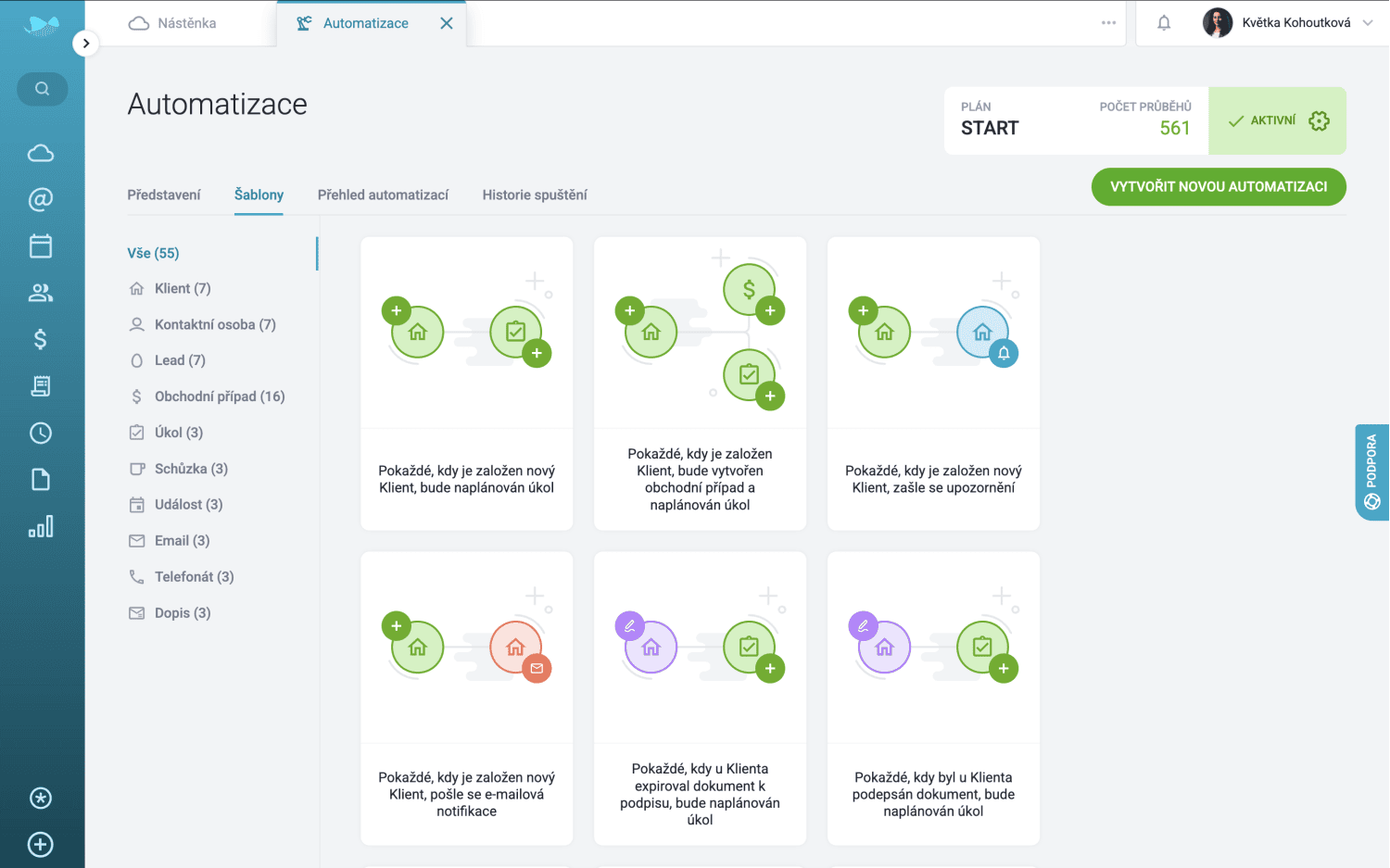This screenshot has width=1390, height=868.
Task: Open the three dots overflow menu
Action: coord(1108,23)
